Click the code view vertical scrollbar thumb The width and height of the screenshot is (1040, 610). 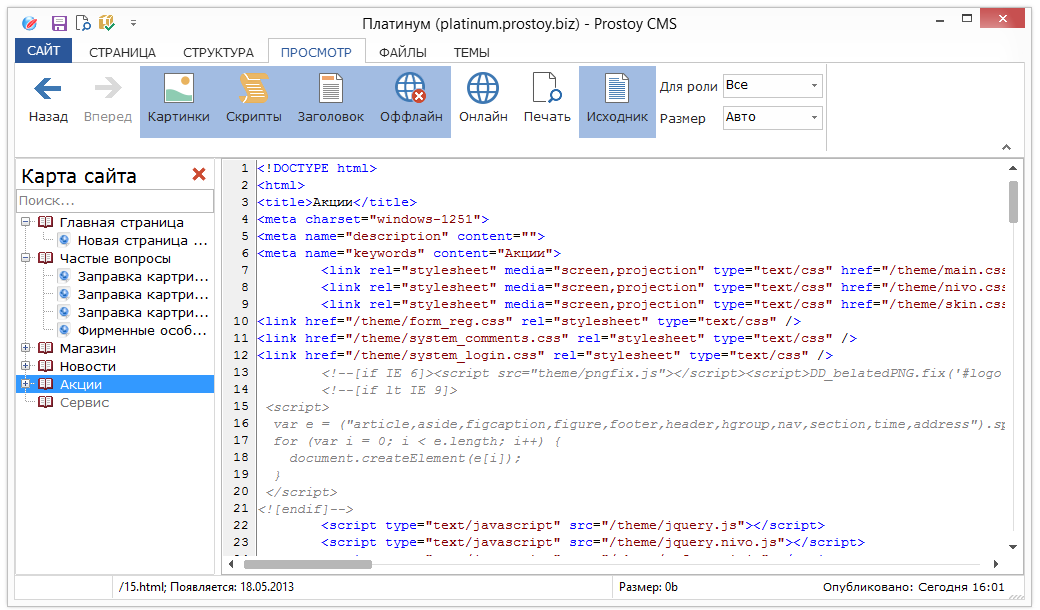(x=1013, y=202)
